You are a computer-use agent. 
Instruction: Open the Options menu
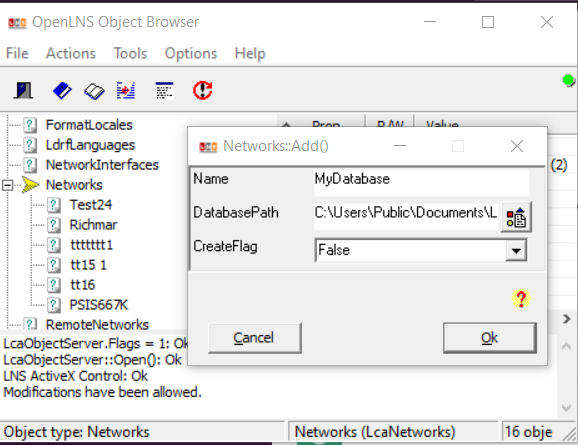point(191,53)
